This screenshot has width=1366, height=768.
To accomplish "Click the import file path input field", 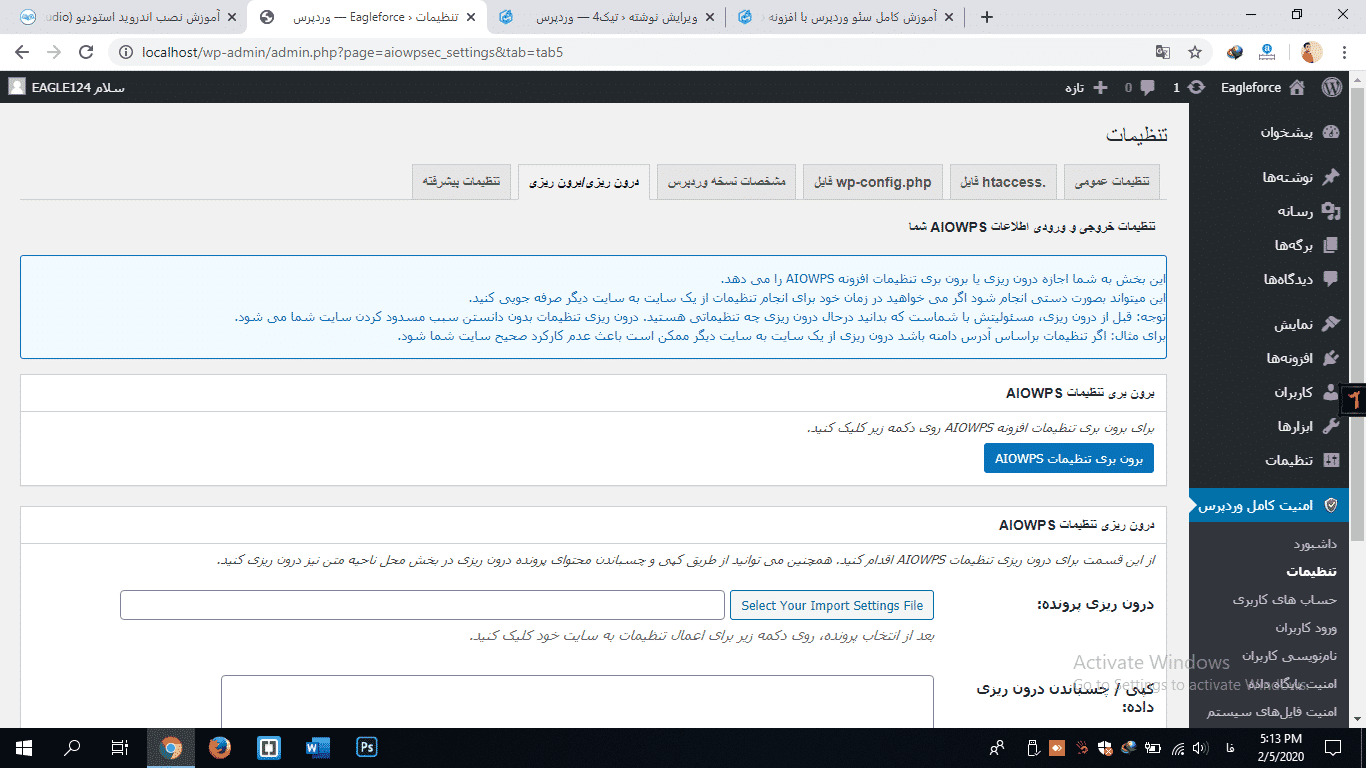I will click(x=422, y=605).
